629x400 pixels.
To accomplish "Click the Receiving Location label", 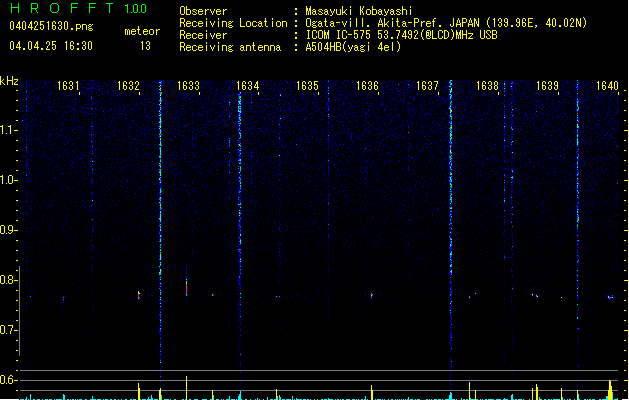I will [233, 23].
